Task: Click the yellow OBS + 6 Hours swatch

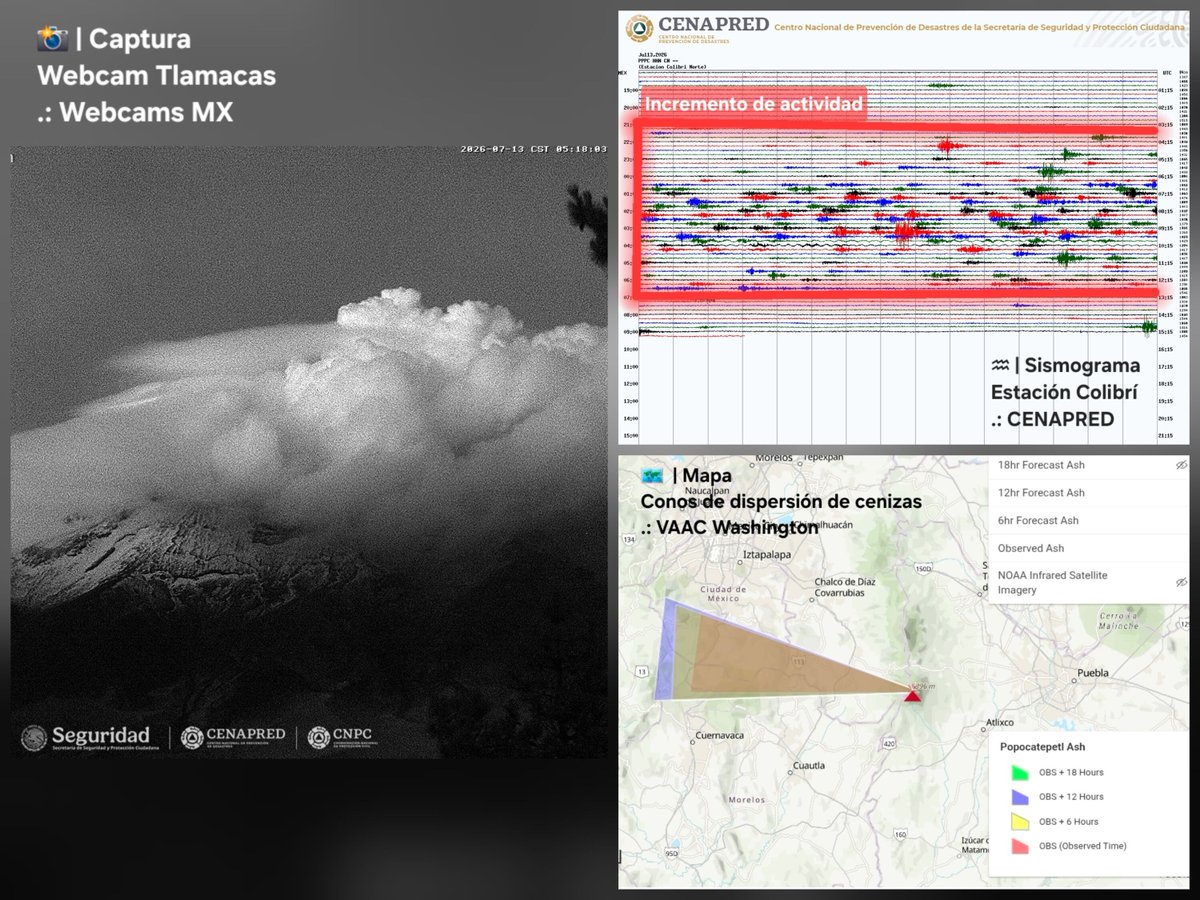Action: coord(1020,821)
